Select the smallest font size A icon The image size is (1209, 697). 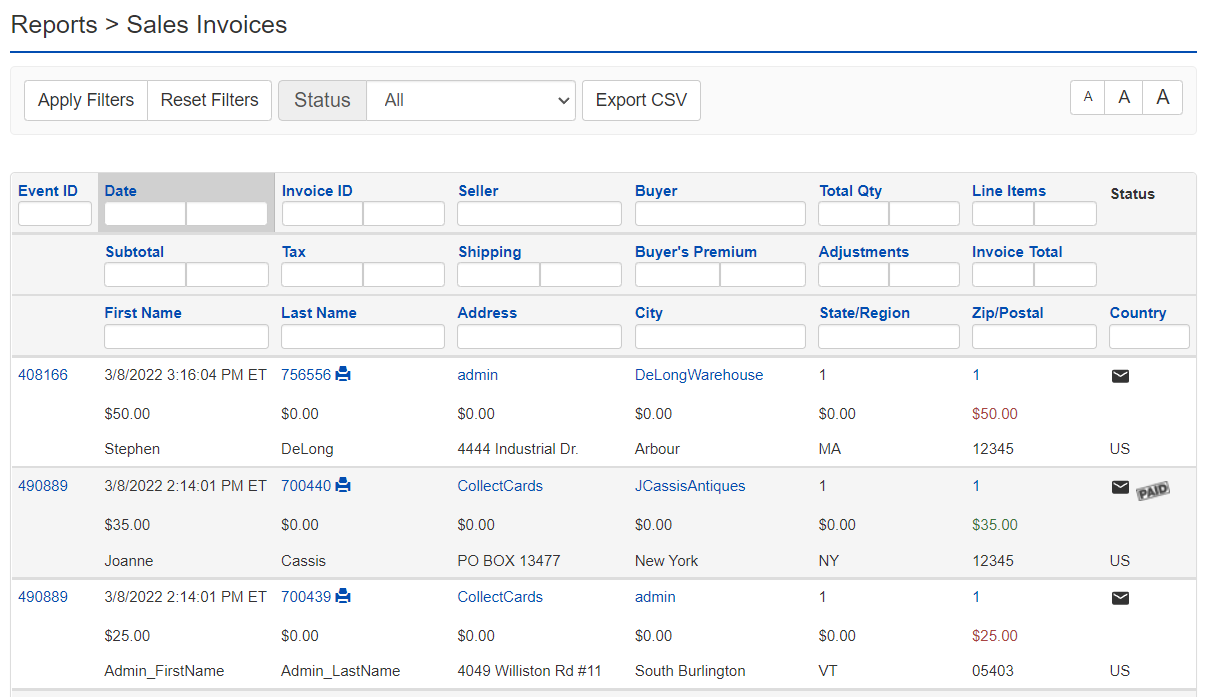pyautogui.click(x=1088, y=97)
